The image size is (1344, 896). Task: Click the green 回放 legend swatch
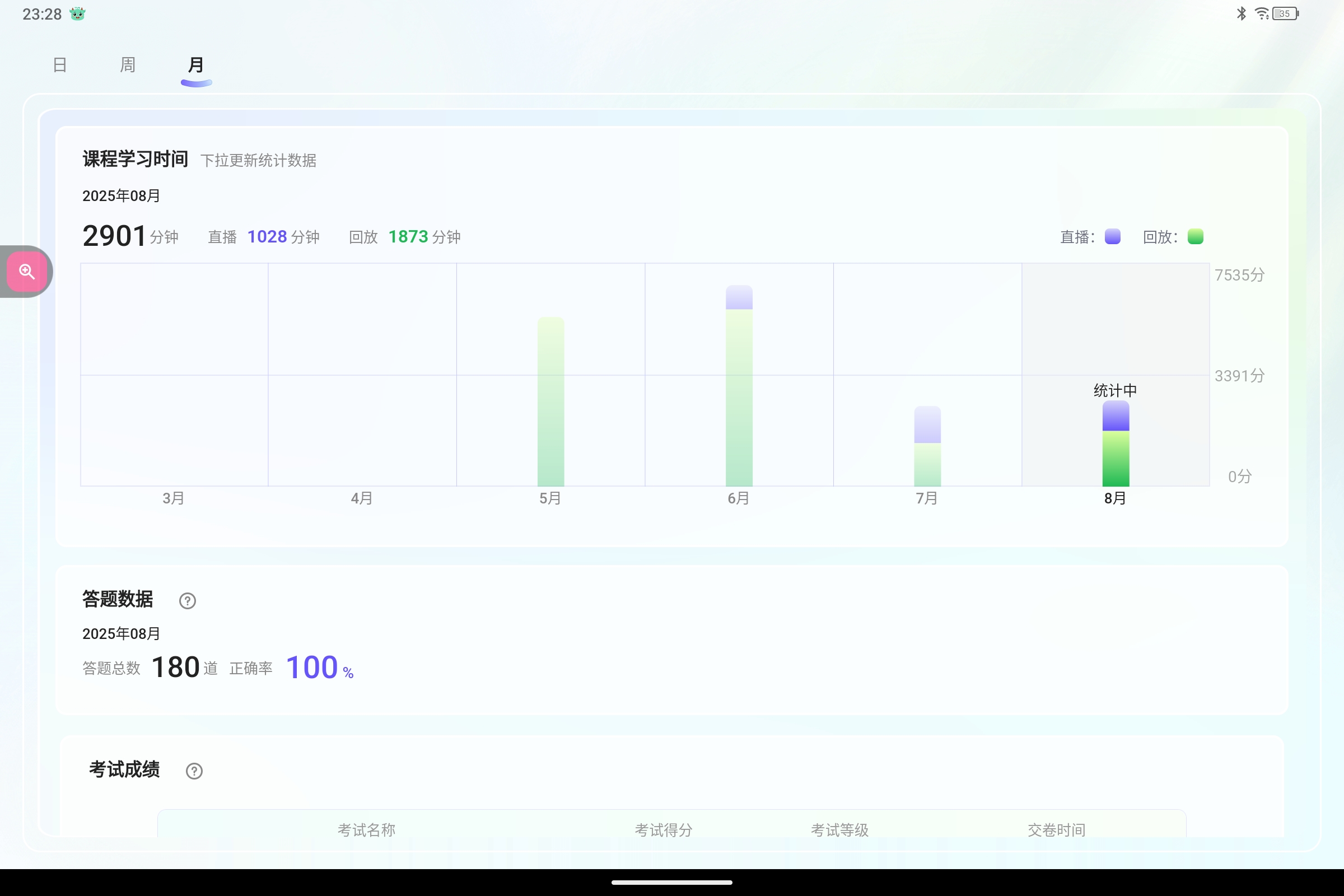tap(1195, 236)
